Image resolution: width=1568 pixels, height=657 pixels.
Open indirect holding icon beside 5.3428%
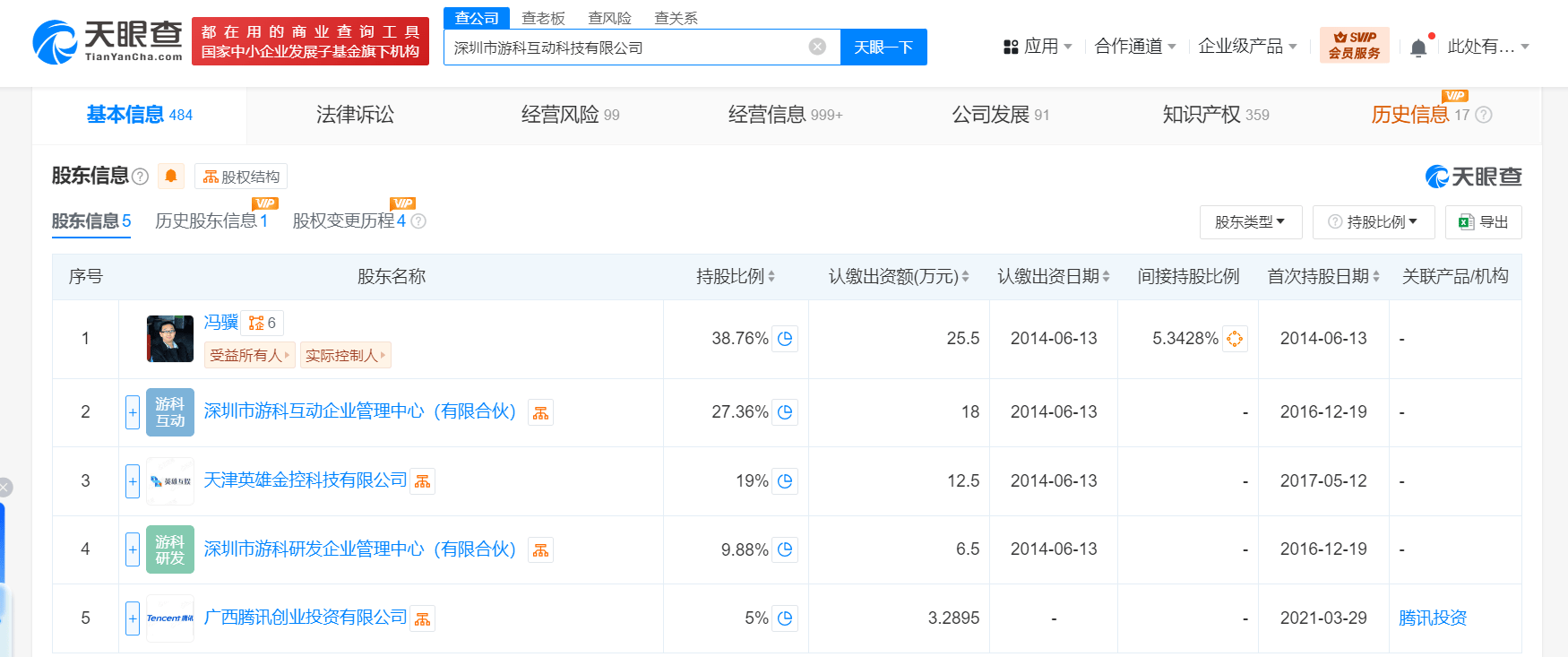1235,339
